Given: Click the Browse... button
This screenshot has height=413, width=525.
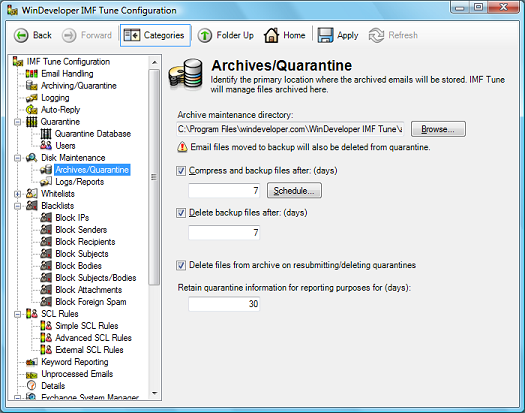Looking at the screenshot, I should 438,129.
